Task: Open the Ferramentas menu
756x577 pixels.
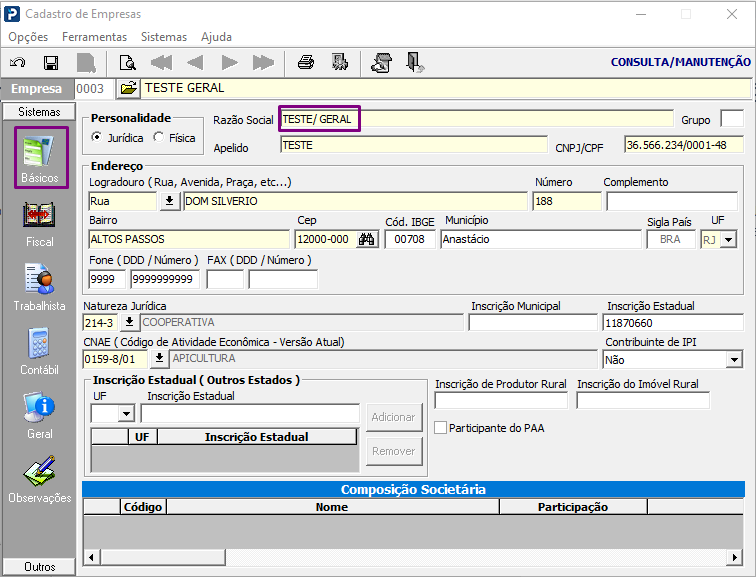Action: click(x=94, y=37)
